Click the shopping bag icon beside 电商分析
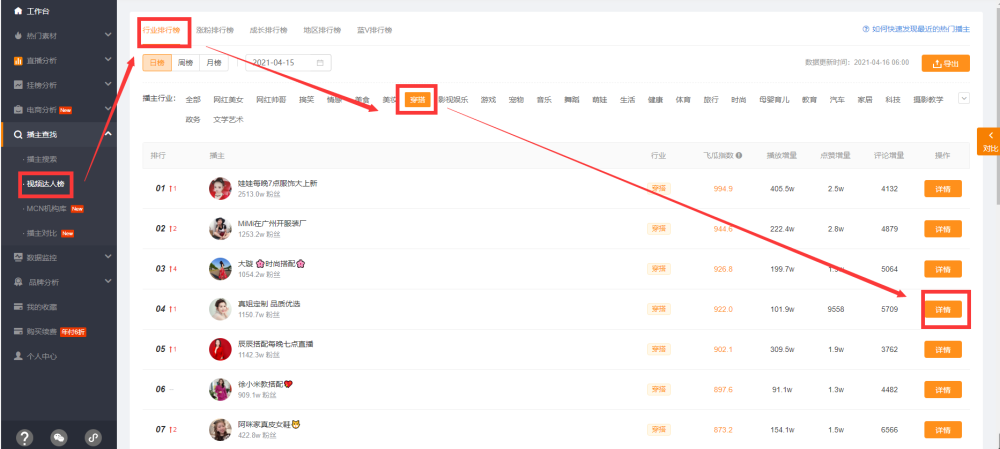1000x449 pixels. click(18, 110)
